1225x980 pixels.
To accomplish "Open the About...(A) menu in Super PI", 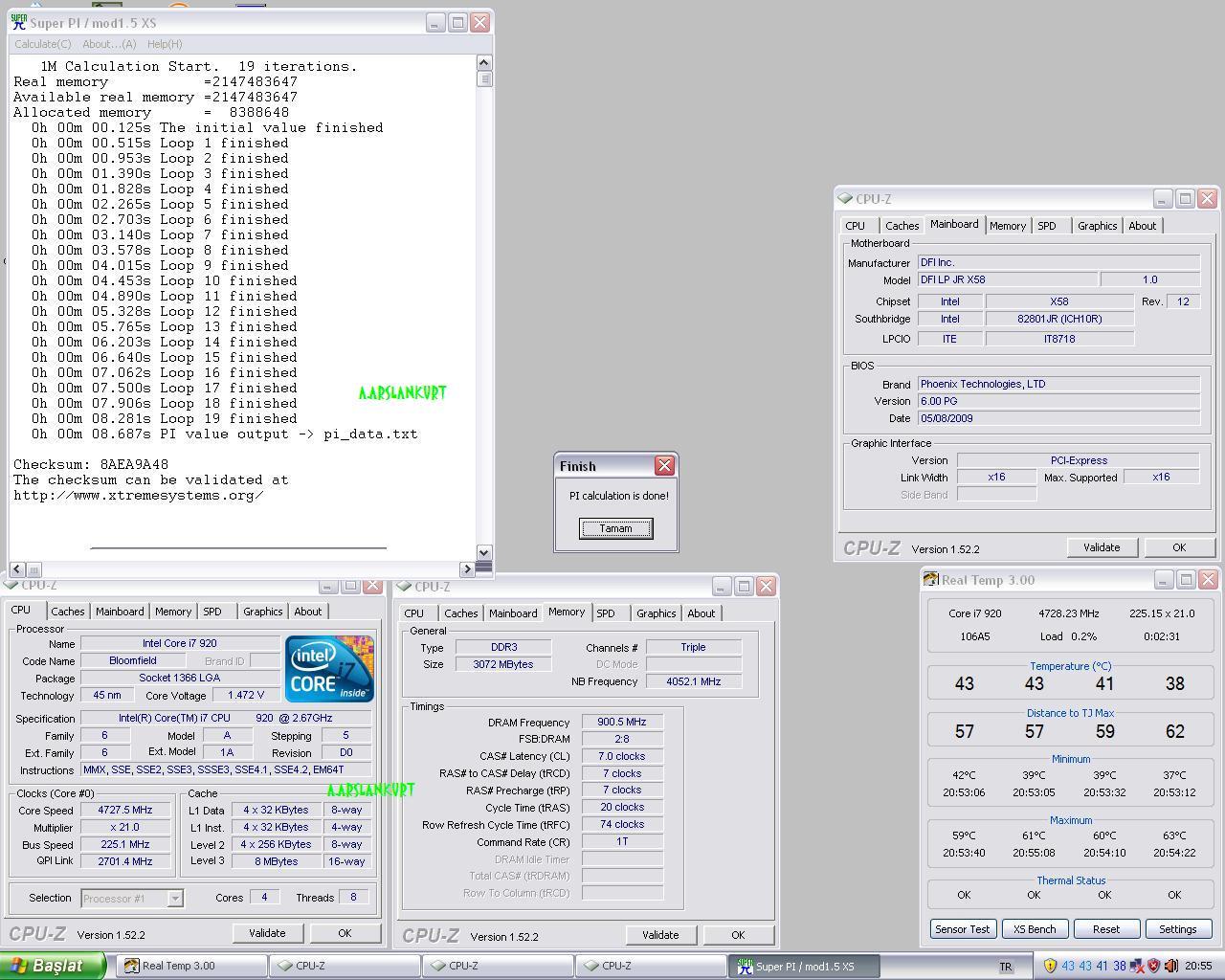I will [109, 44].
